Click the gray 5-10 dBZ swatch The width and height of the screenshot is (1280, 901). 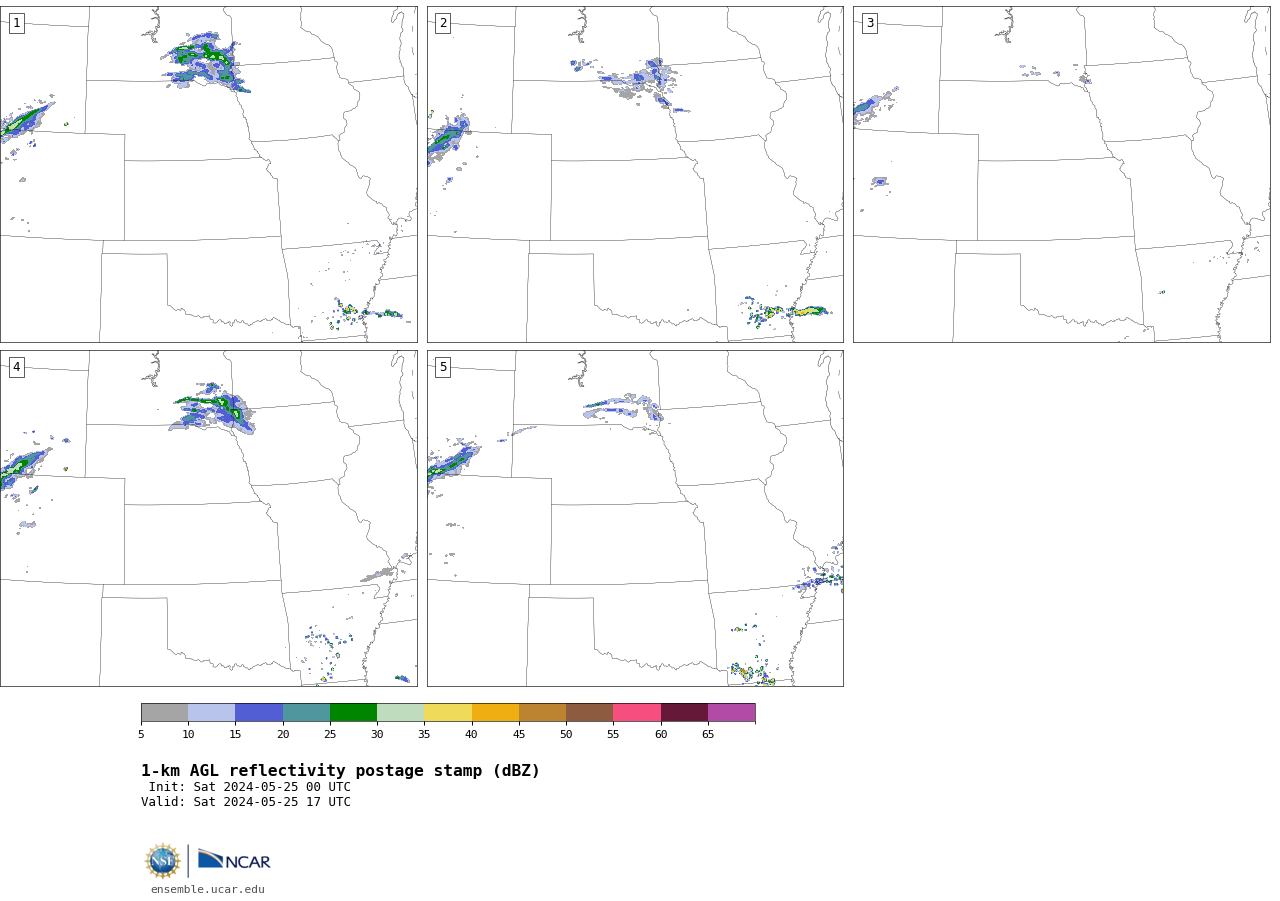click(164, 712)
